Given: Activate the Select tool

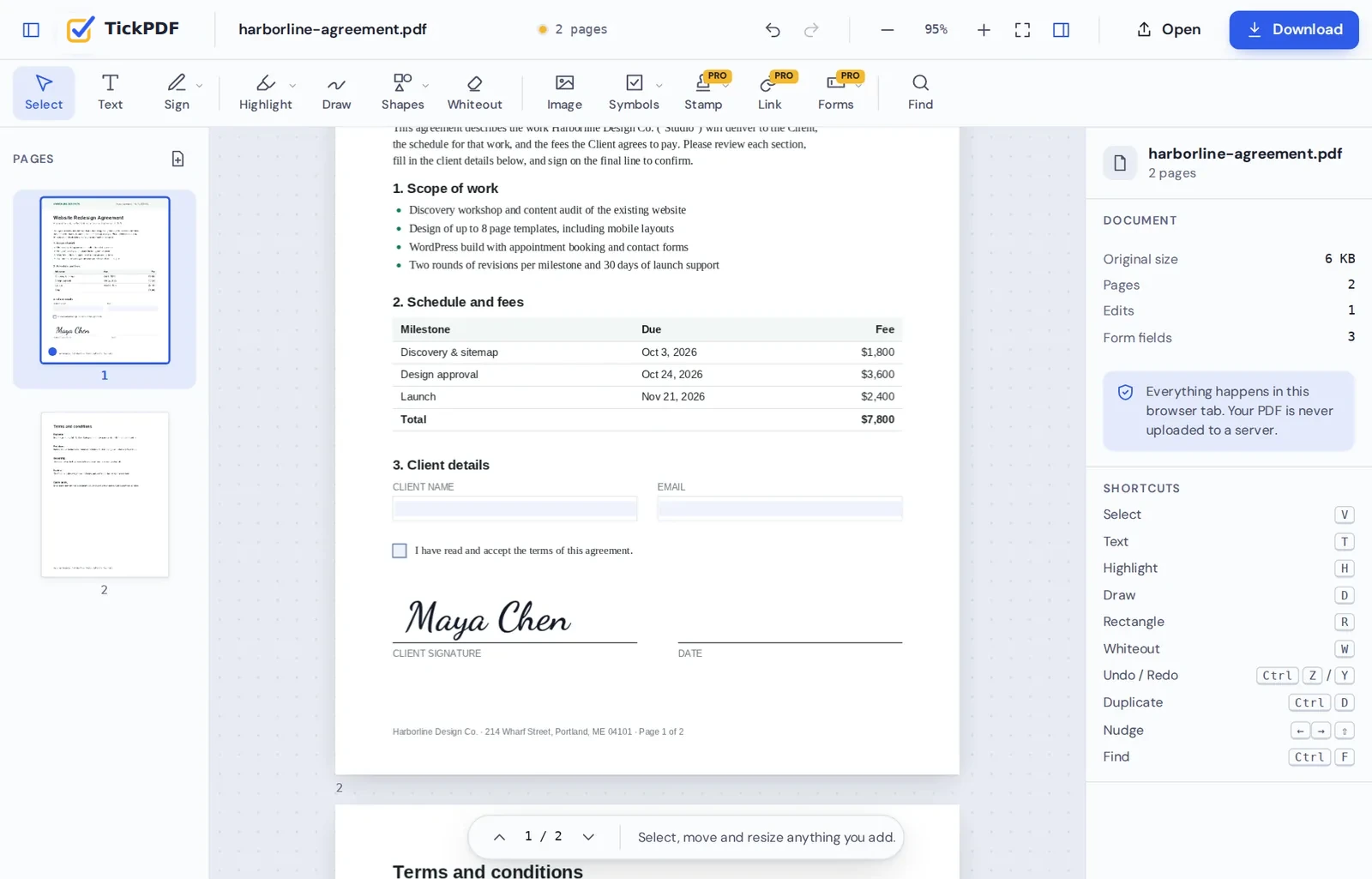Looking at the screenshot, I should (44, 92).
